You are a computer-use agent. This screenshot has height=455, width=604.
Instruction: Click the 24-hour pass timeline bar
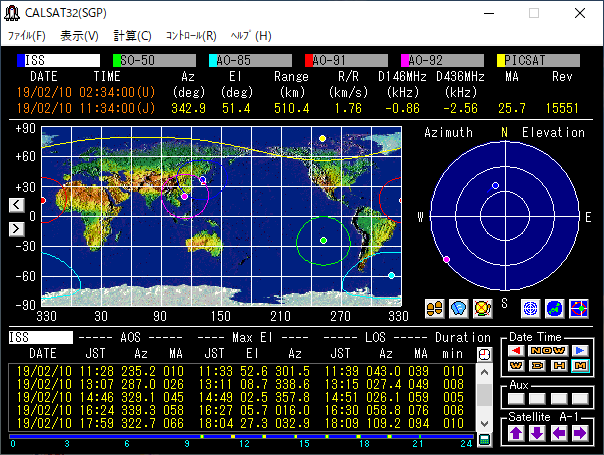coord(242,437)
